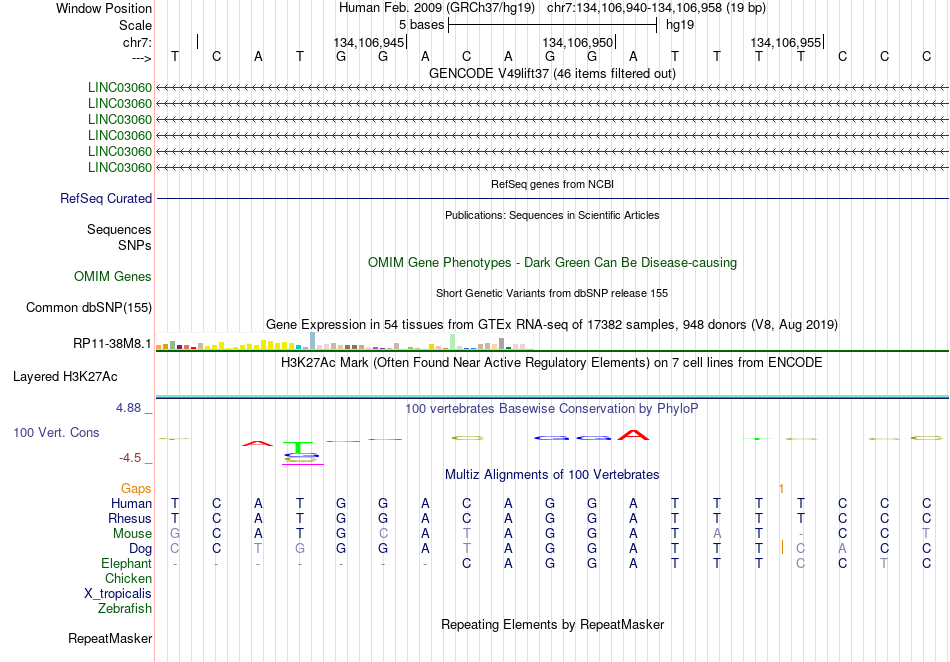Viewport: 950px width, 662px height.
Task: Open GTEx Gene Expression in 54 tissues title
Action: tap(552, 325)
